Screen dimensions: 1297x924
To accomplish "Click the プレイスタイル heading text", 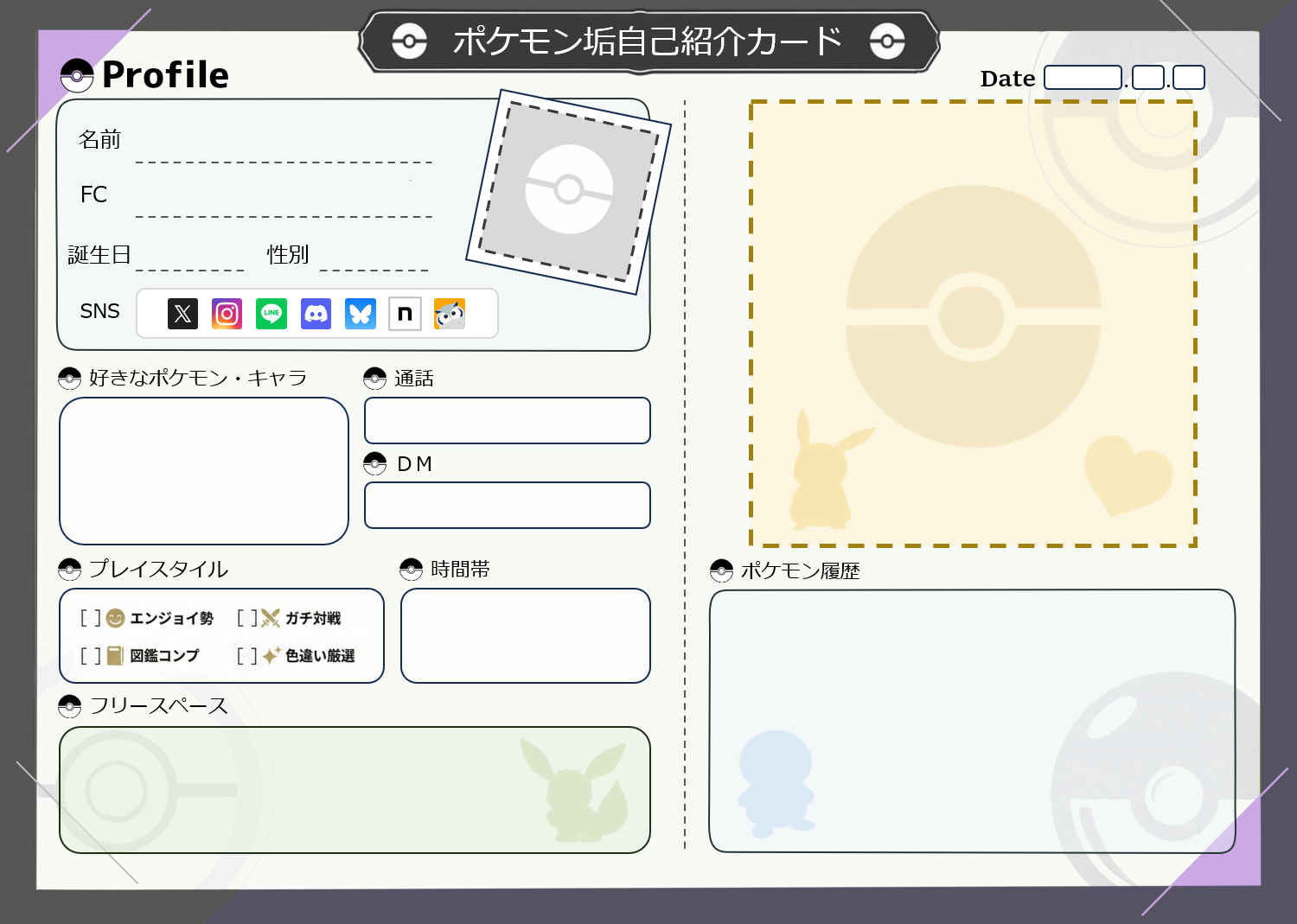I will (159, 570).
